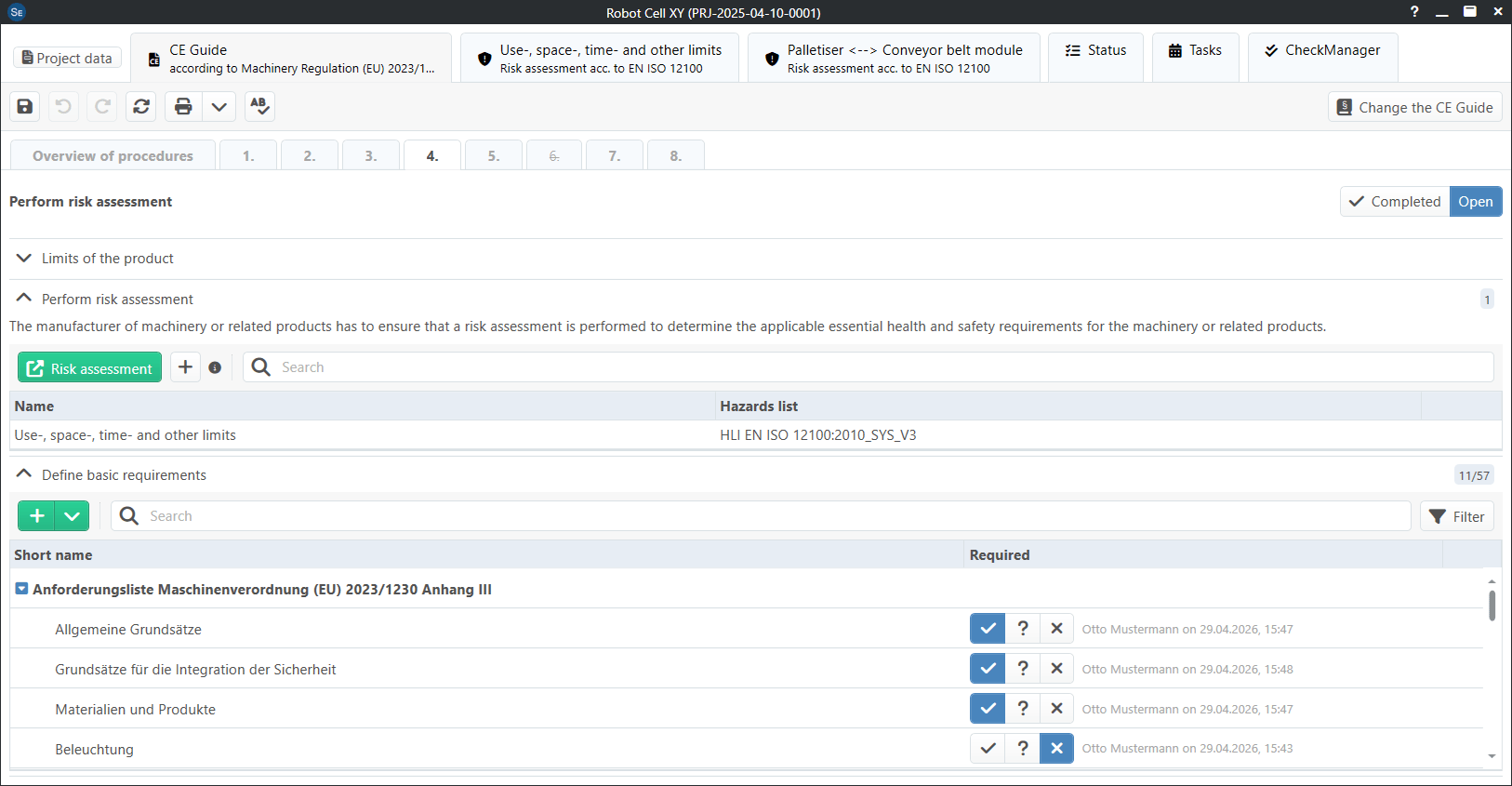Open Use-, space-, time- limits risk assessment tab

[x=600, y=59]
